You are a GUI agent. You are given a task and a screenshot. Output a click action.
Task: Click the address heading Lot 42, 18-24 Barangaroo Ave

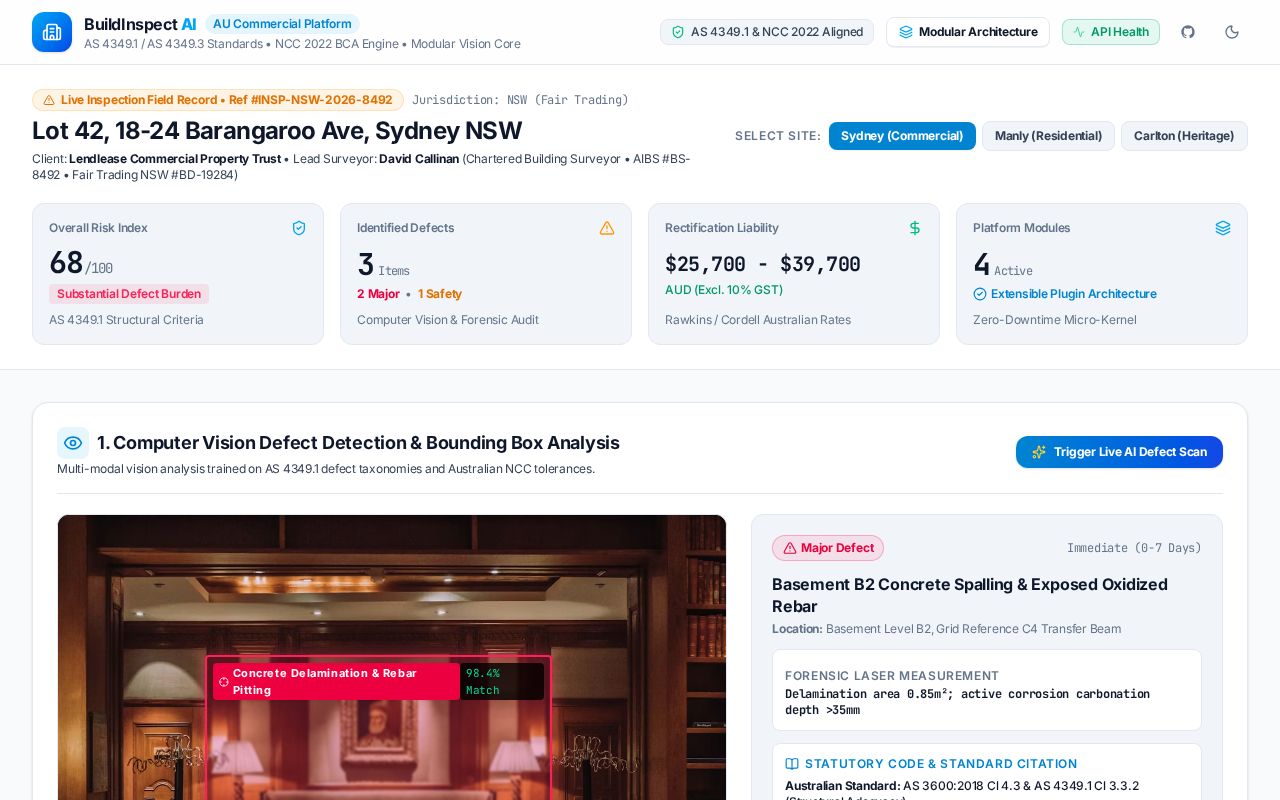click(277, 131)
